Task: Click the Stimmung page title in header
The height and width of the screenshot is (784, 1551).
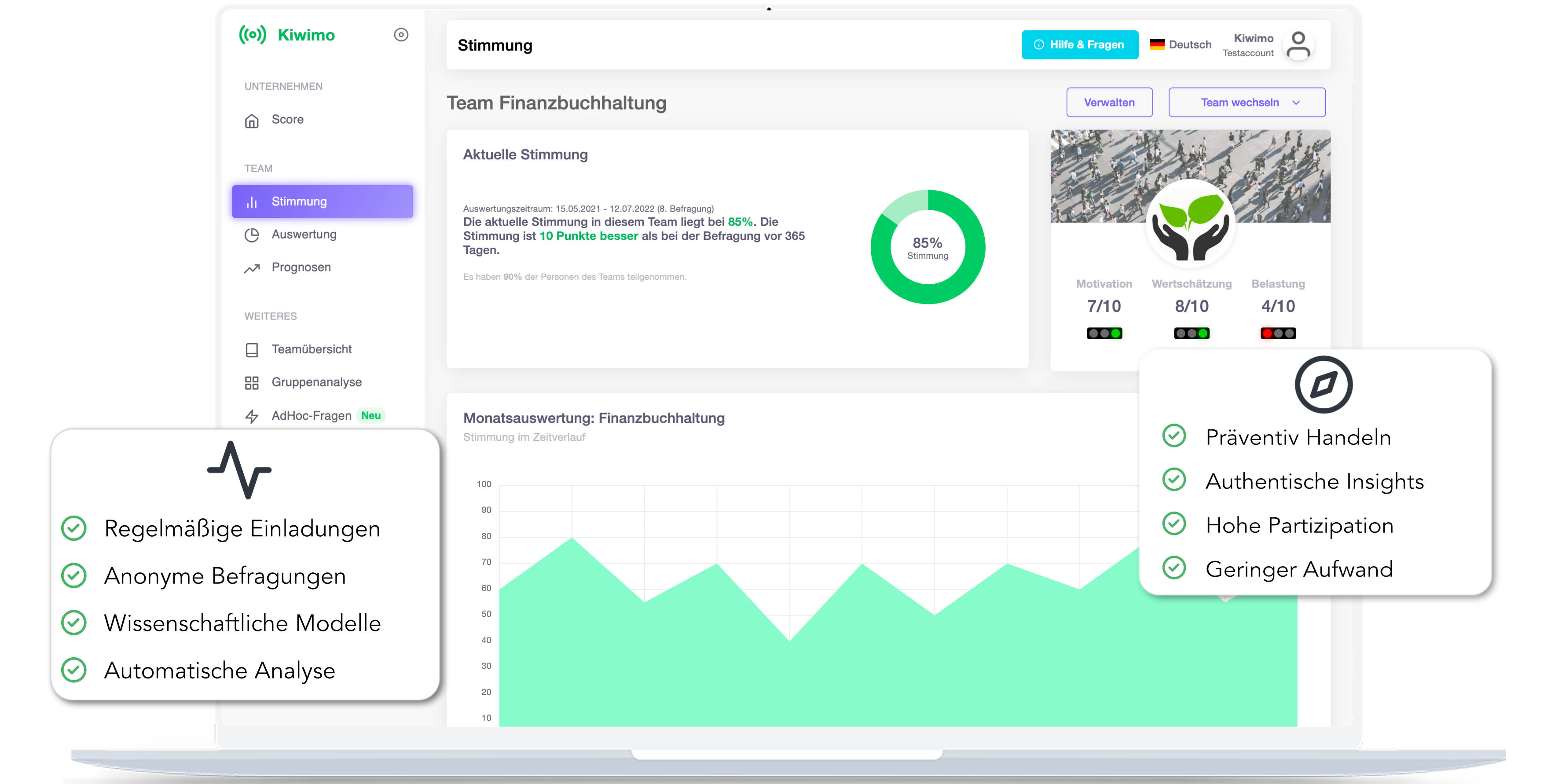Action: tap(495, 46)
